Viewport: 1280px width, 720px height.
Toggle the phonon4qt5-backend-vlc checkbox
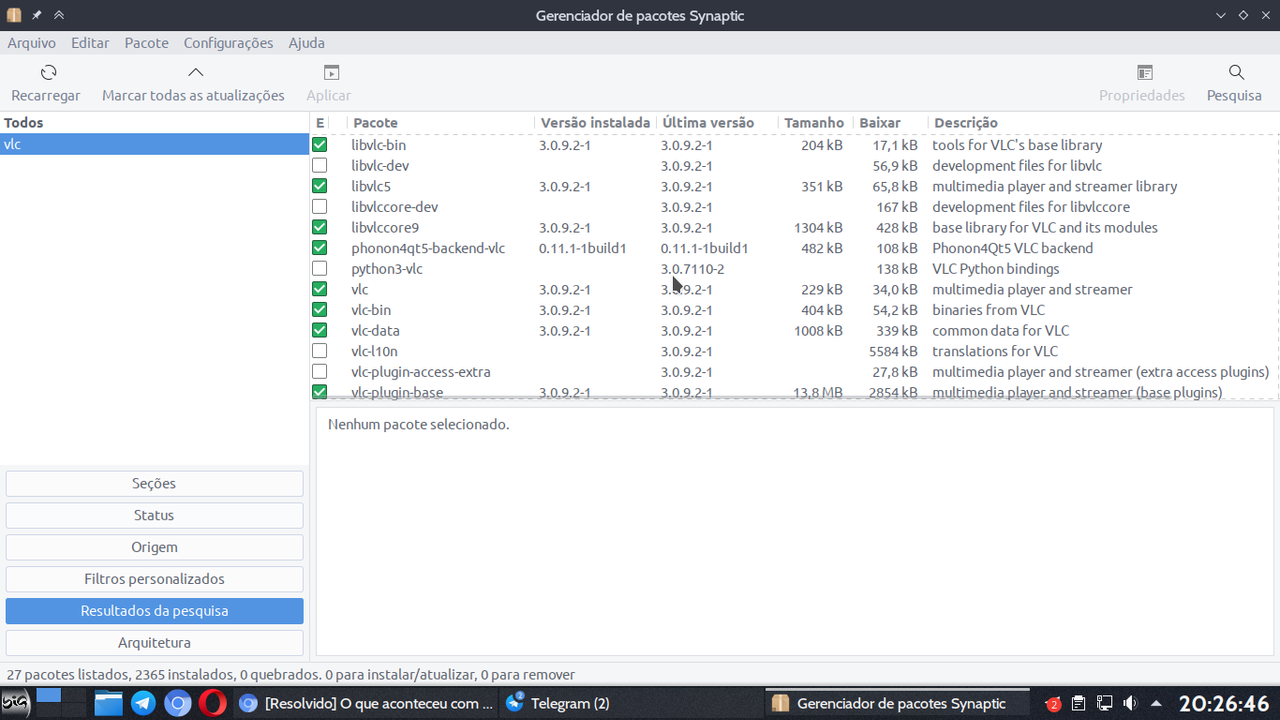coord(320,248)
